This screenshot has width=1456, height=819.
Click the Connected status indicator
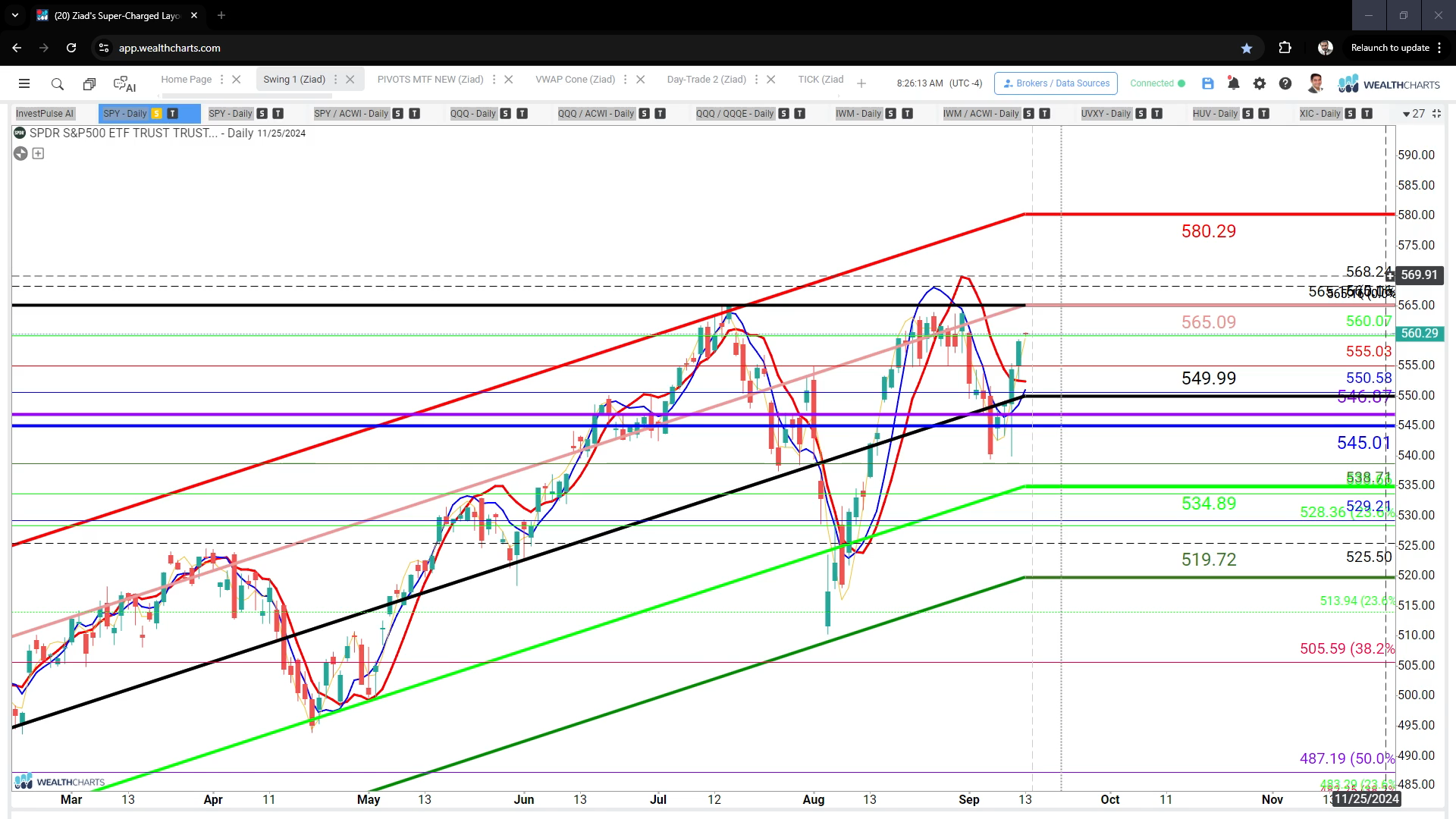coord(1157,83)
